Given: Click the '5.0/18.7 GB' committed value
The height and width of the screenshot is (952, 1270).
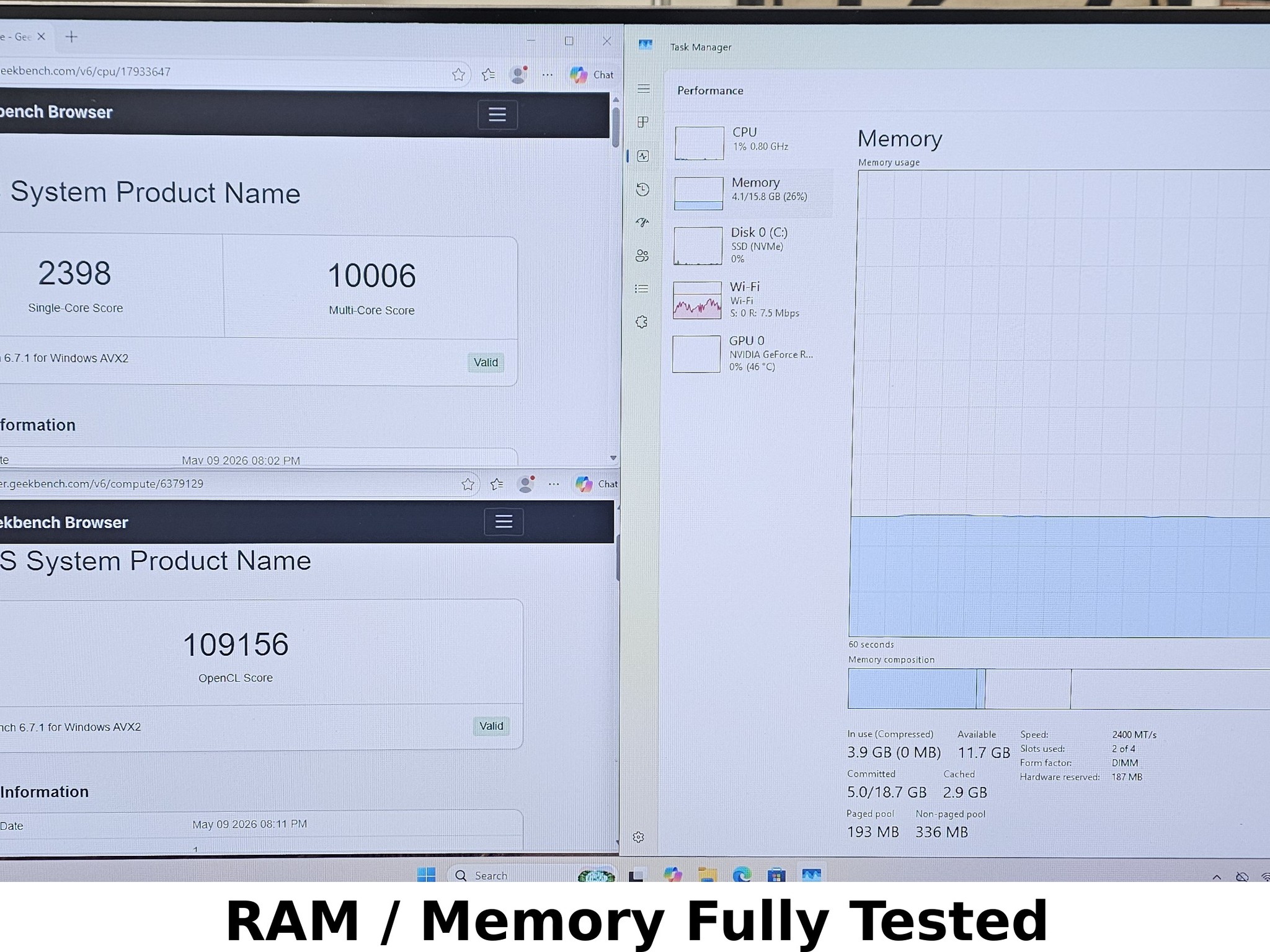Looking at the screenshot, I should [x=887, y=792].
